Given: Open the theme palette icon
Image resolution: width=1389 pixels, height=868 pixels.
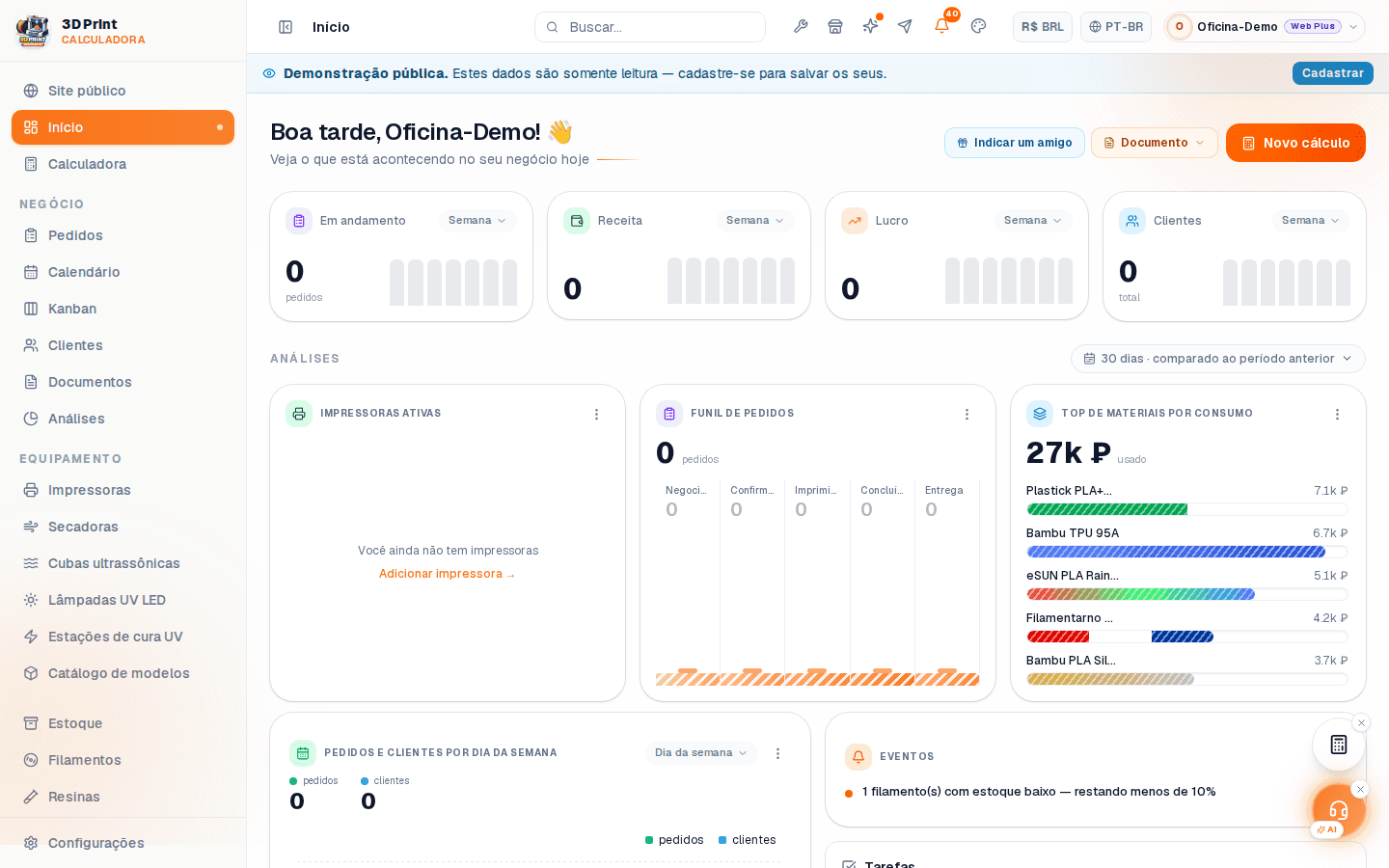Looking at the screenshot, I should [x=978, y=27].
